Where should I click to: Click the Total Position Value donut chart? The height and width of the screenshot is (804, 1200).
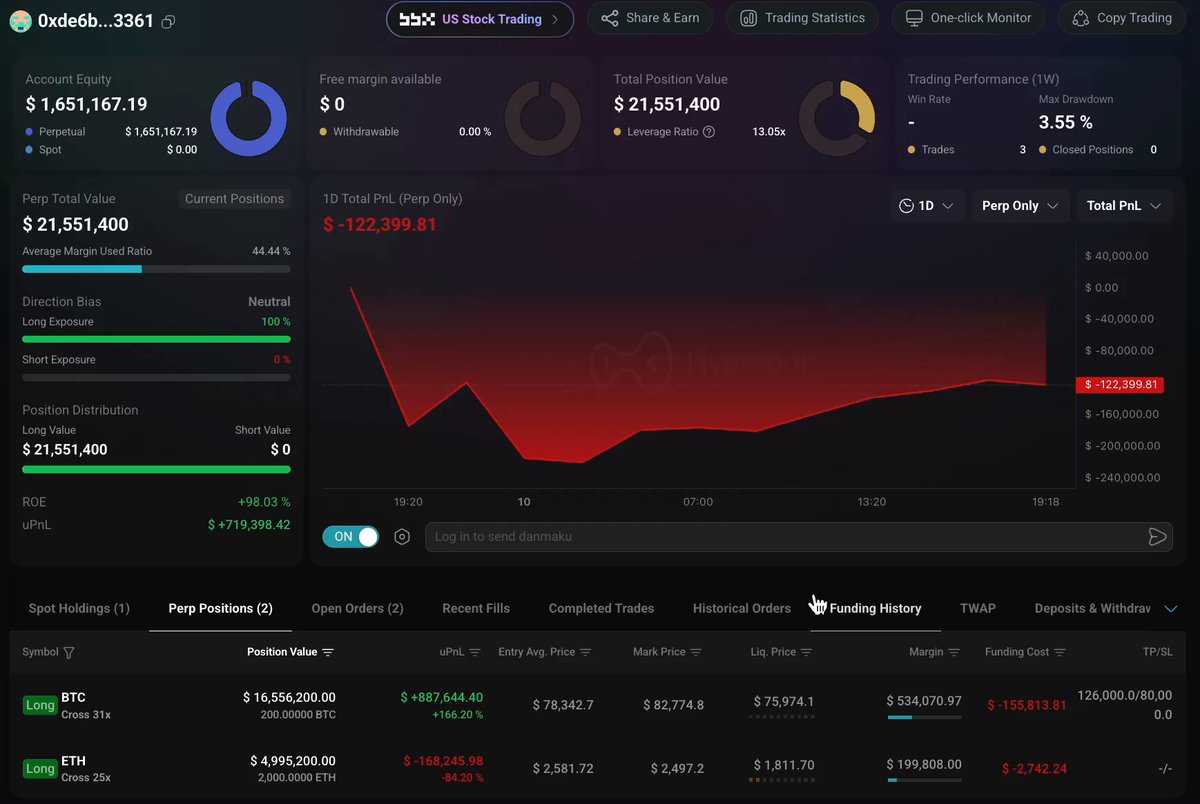(x=837, y=117)
